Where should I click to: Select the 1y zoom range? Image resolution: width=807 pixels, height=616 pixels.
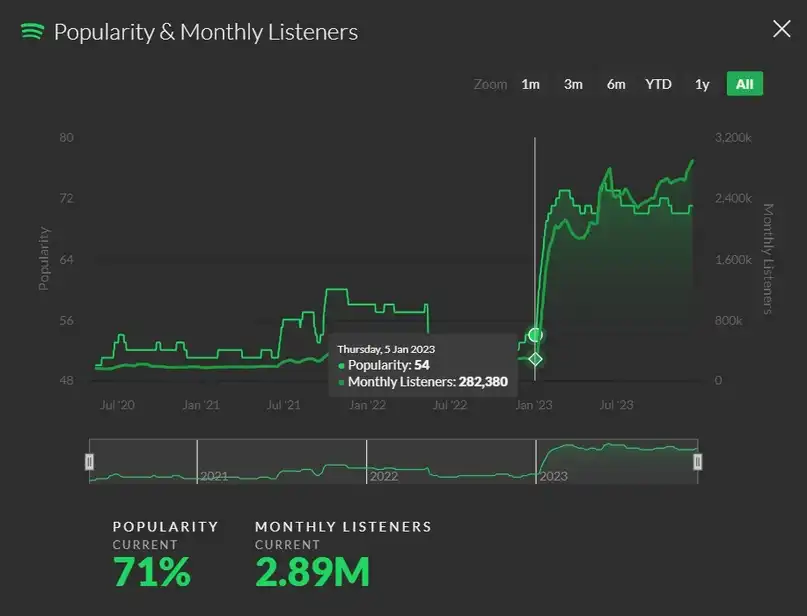click(702, 84)
